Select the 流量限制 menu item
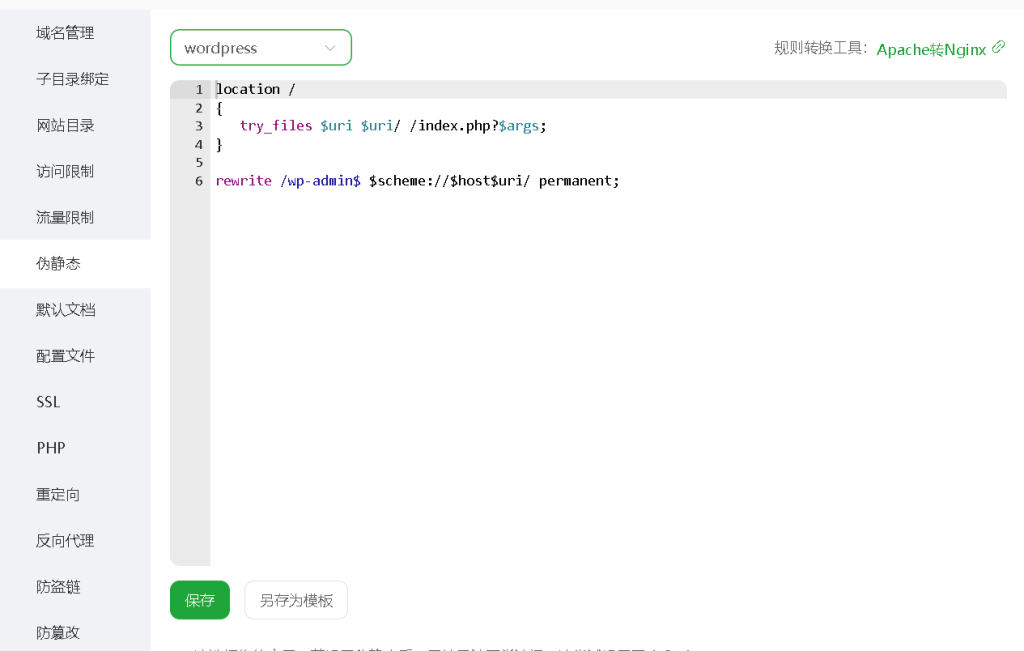Screen dimensions: 1024x651 pos(65,217)
